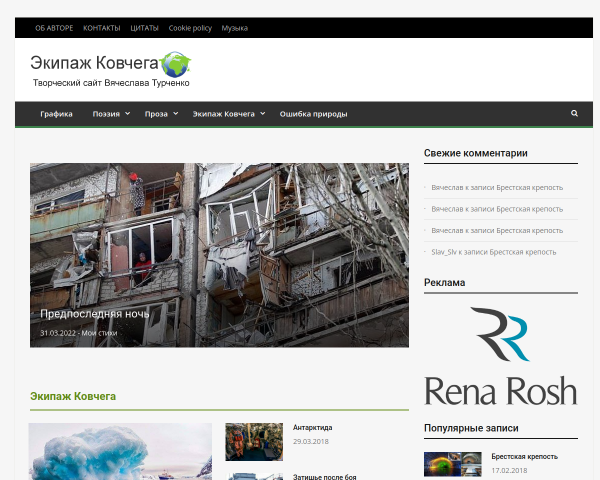Open the Мои стихи category link
This screenshot has height=480, width=600.
[99, 333]
